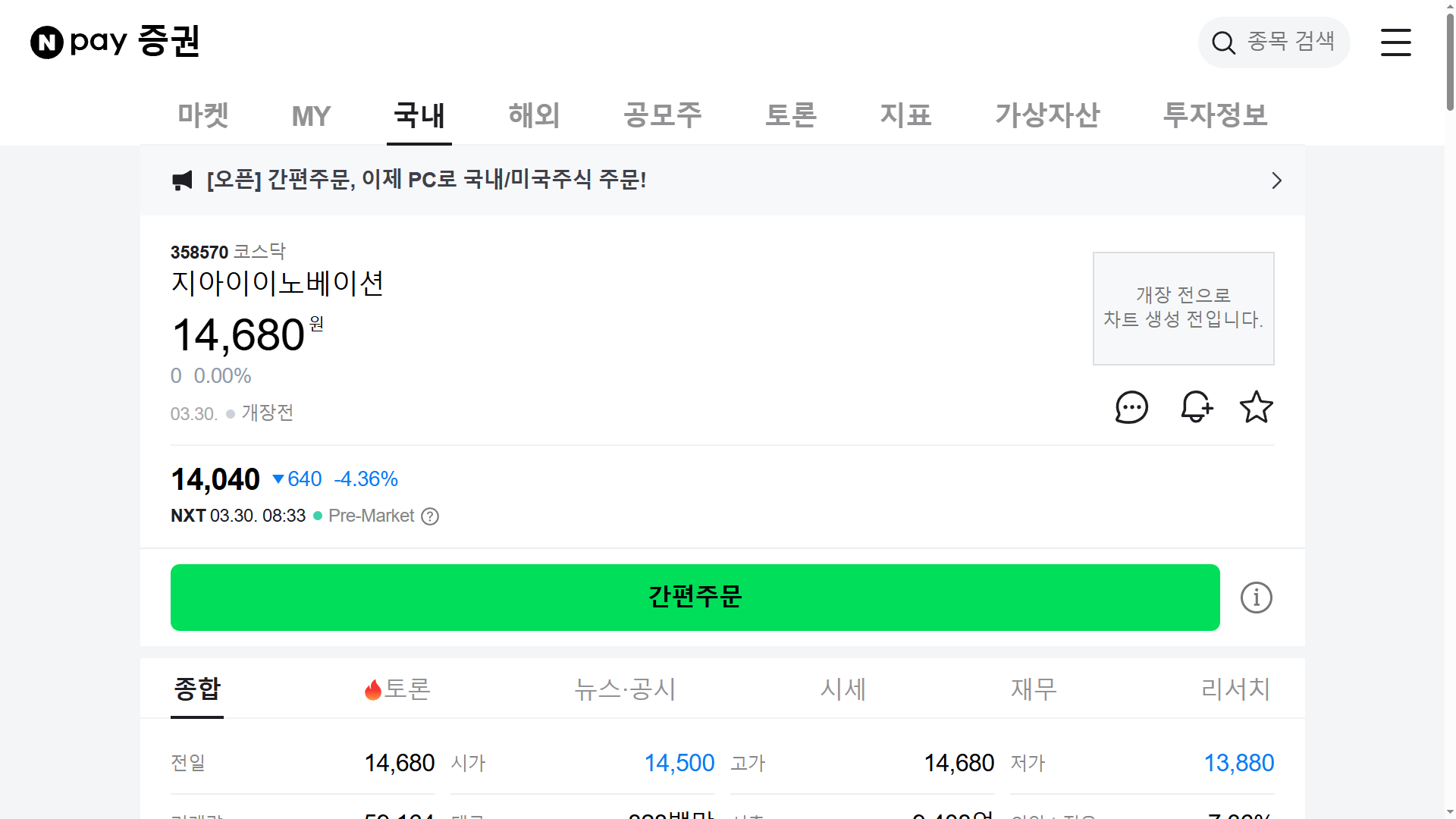Click the 저가 price 13,880 link
Image resolution: width=1456 pixels, height=819 pixels.
pos(1240,763)
